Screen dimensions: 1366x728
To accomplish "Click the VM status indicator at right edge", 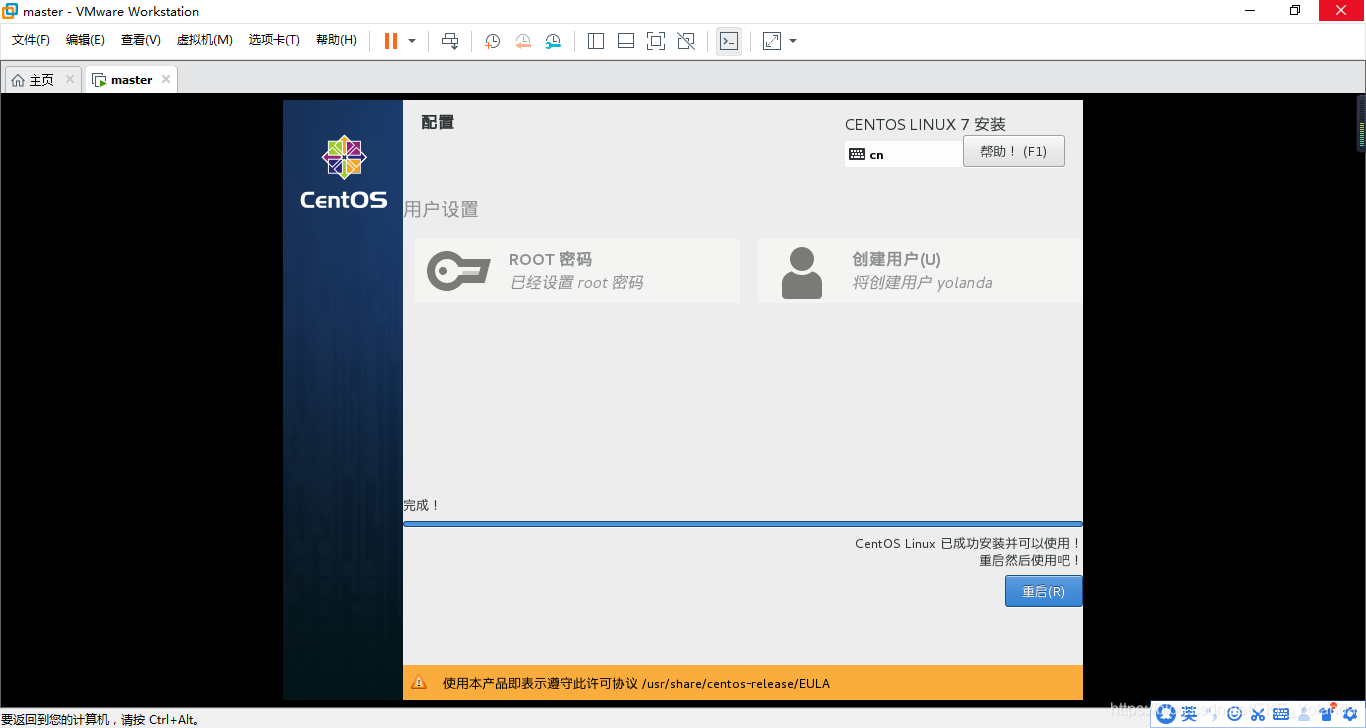I will (x=1361, y=122).
